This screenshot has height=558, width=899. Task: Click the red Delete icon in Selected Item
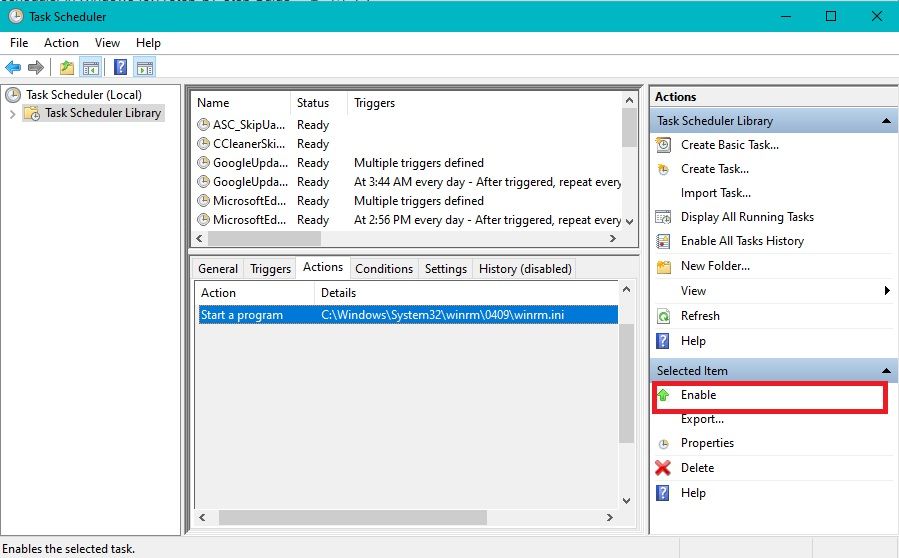(x=662, y=467)
